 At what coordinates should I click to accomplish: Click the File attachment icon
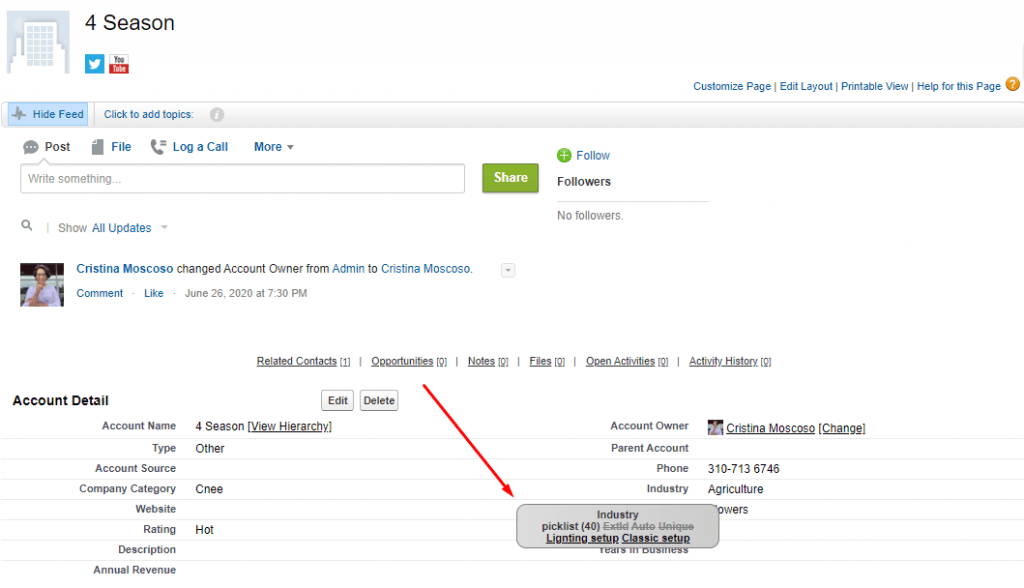pos(97,146)
